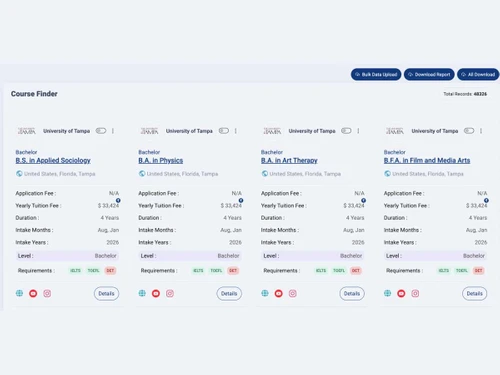Open YouTube icon on B.A. in Physics card

156,293
